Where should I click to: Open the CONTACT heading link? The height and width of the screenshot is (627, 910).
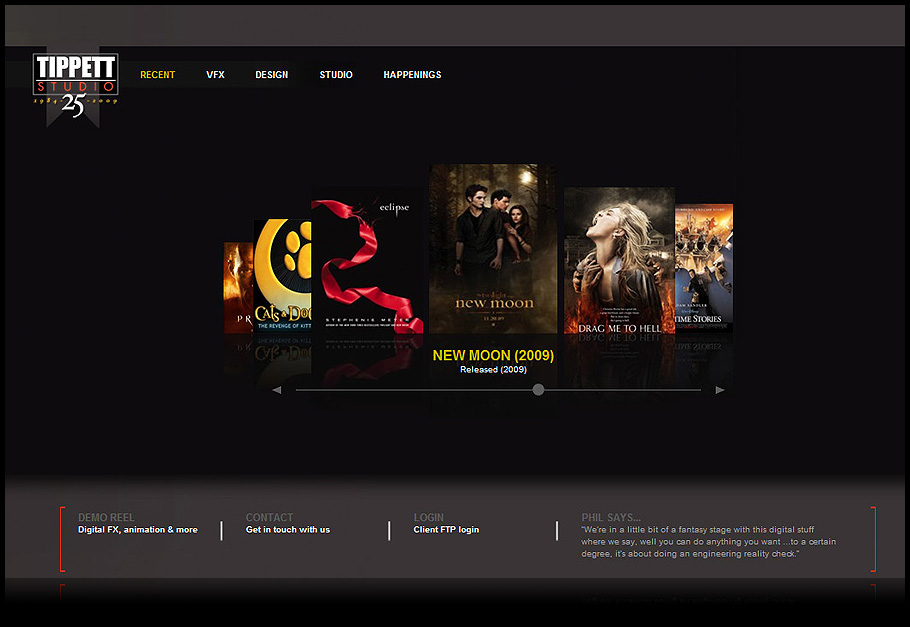point(269,517)
